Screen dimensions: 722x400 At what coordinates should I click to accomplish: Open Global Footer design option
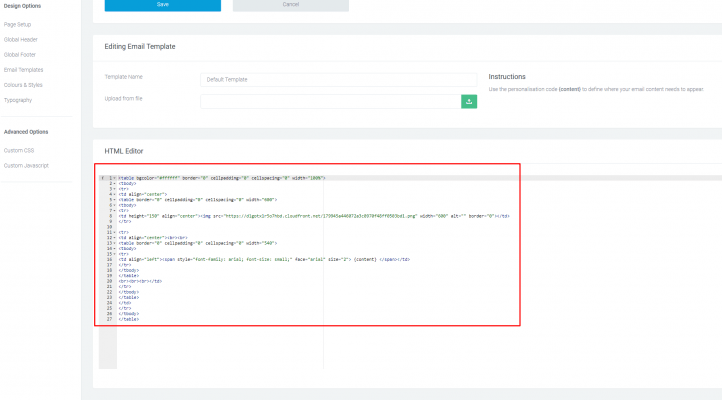point(20,55)
